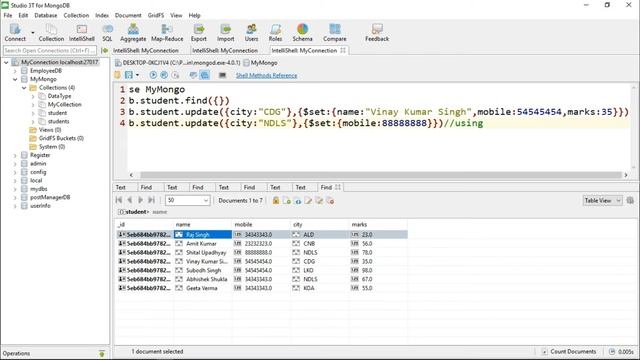Click the add document icon
Screen dimensions: 640x360
pyautogui.click(x=287, y=200)
